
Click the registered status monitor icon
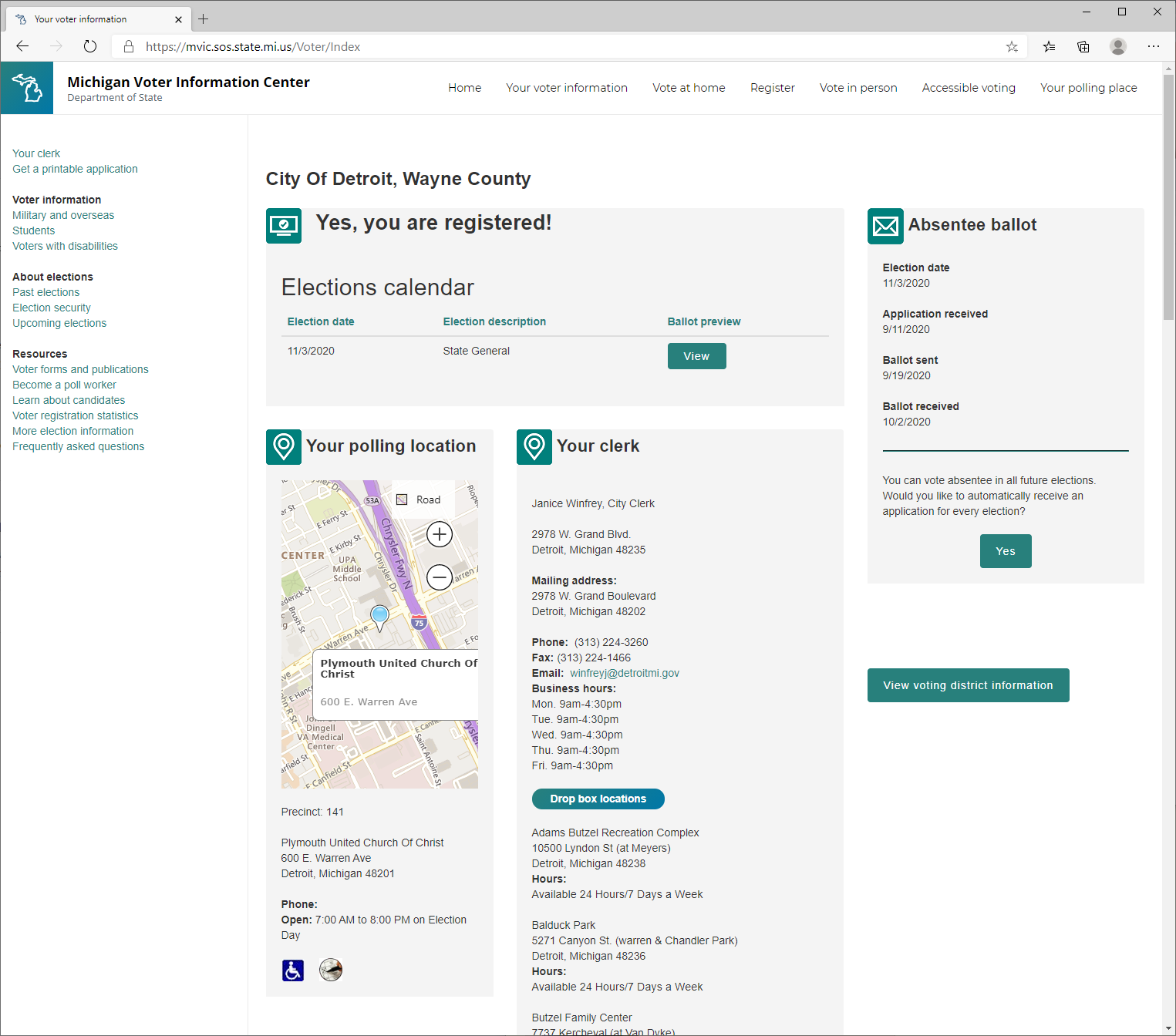tap(284, 226)
